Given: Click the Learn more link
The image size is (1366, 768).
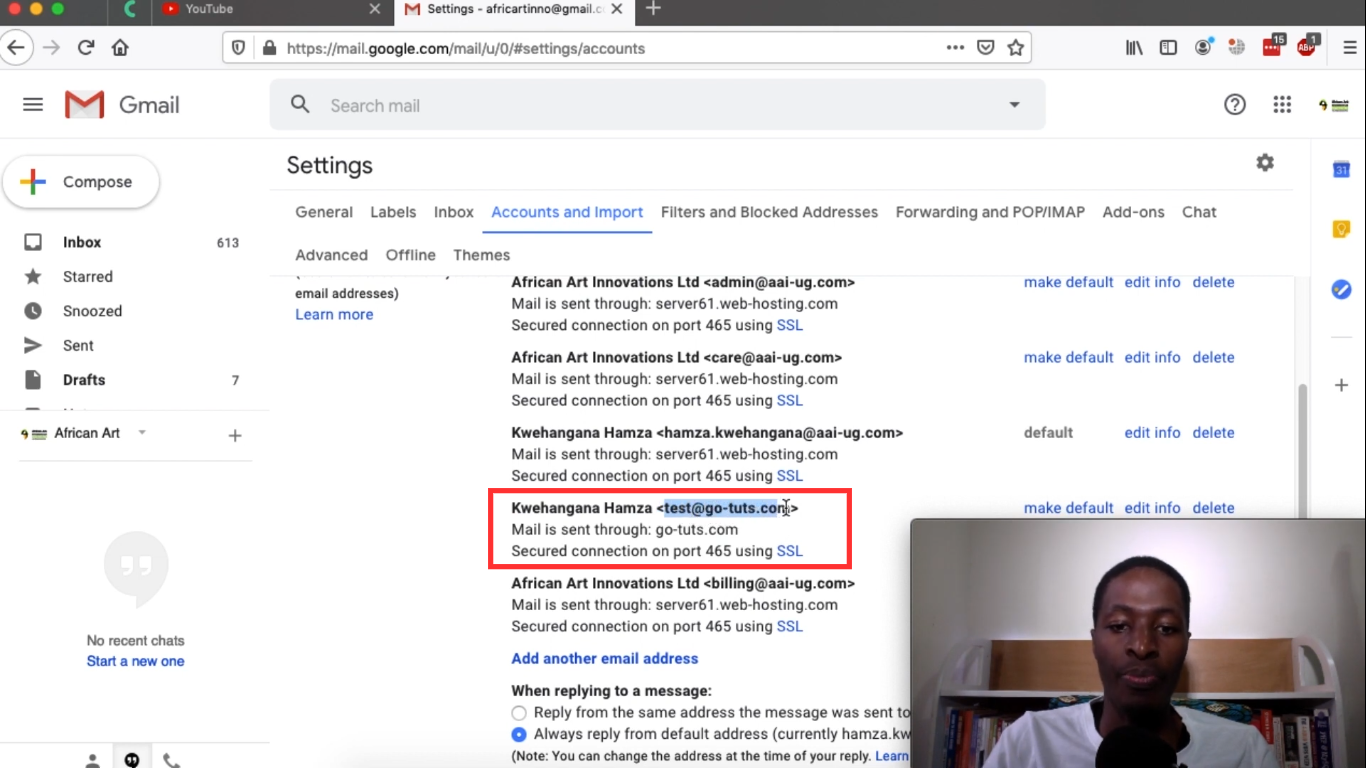Looking at the screenshot, I should 334,314.
